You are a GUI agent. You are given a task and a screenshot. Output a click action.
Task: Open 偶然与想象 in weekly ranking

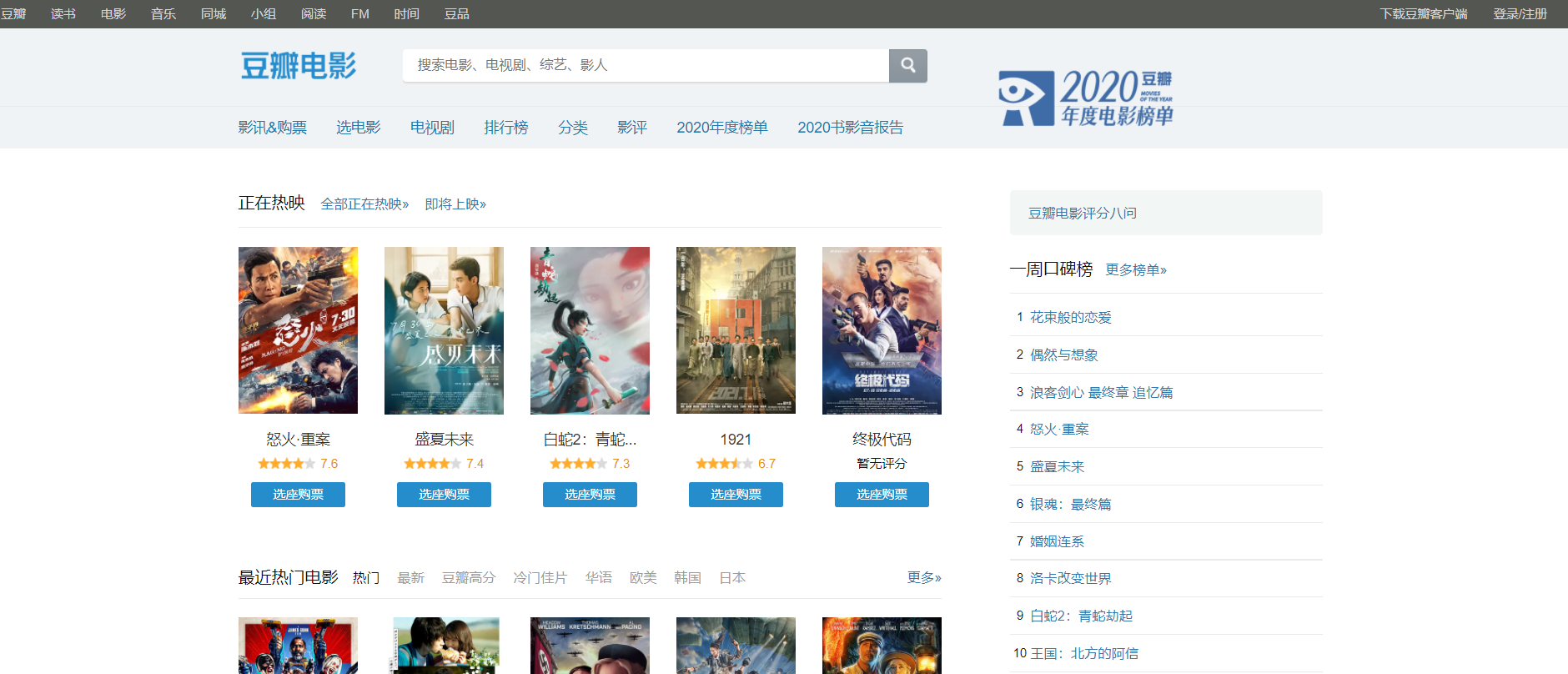tap(1064, 355)
